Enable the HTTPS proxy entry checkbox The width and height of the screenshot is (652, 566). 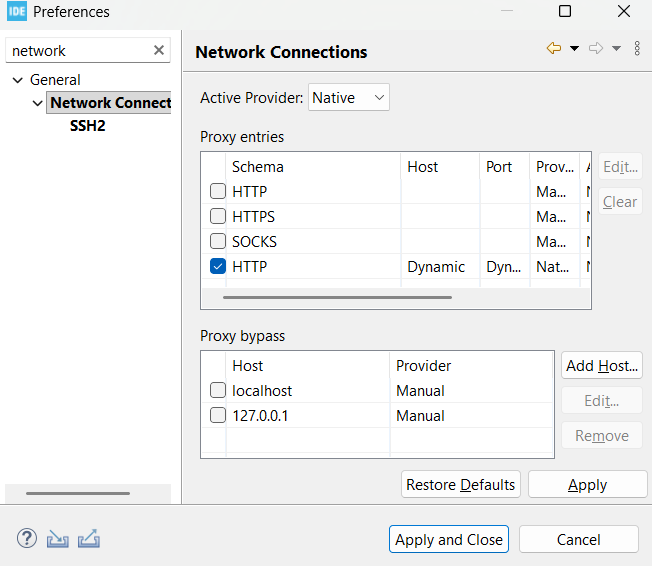(x=218, y=216)
